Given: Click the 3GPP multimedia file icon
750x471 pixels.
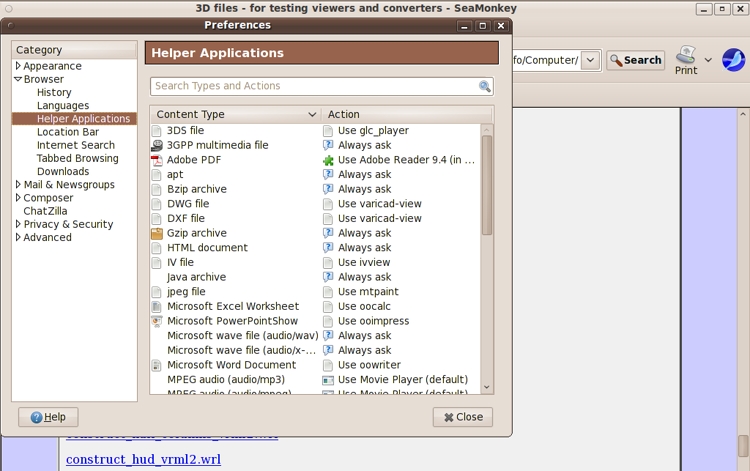Looking at the screenshot, I should 157,145.
